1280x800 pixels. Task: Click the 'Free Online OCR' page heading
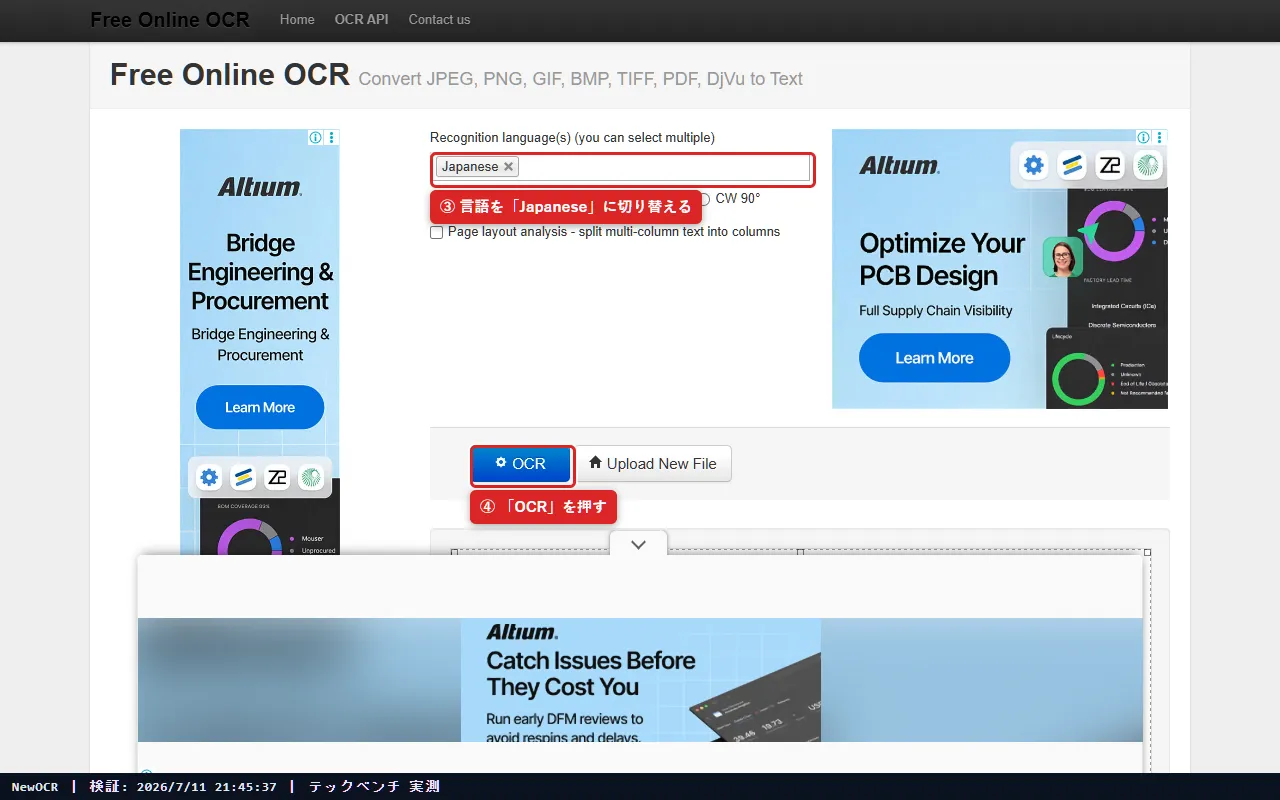point(230,75)
